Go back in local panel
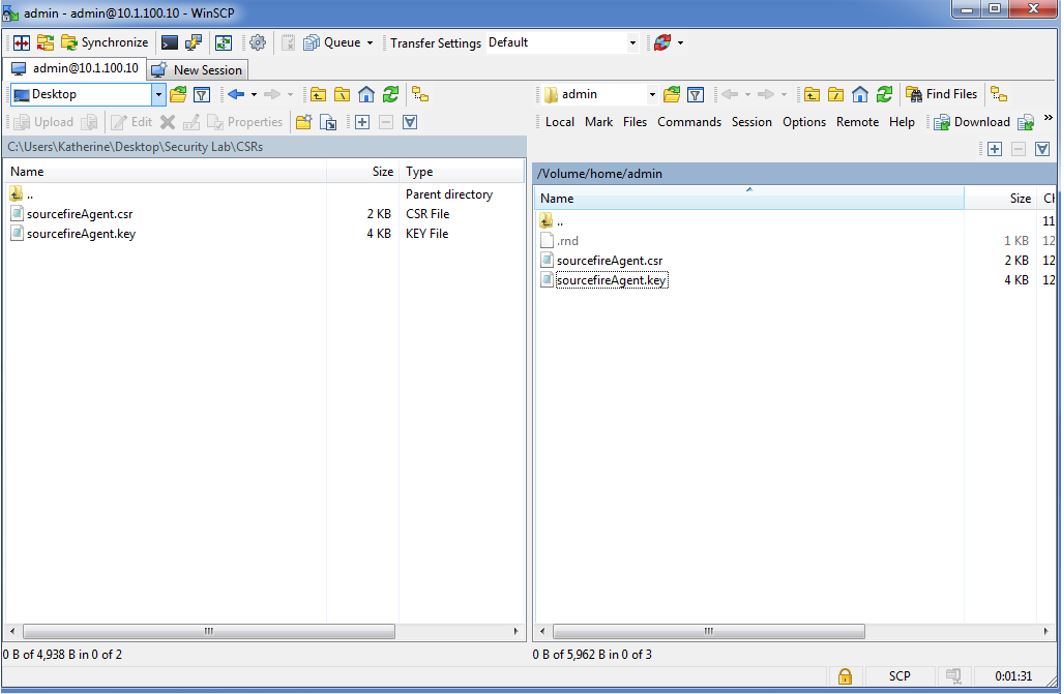Viewport: 1064px width, 694px height. [236, 94]
